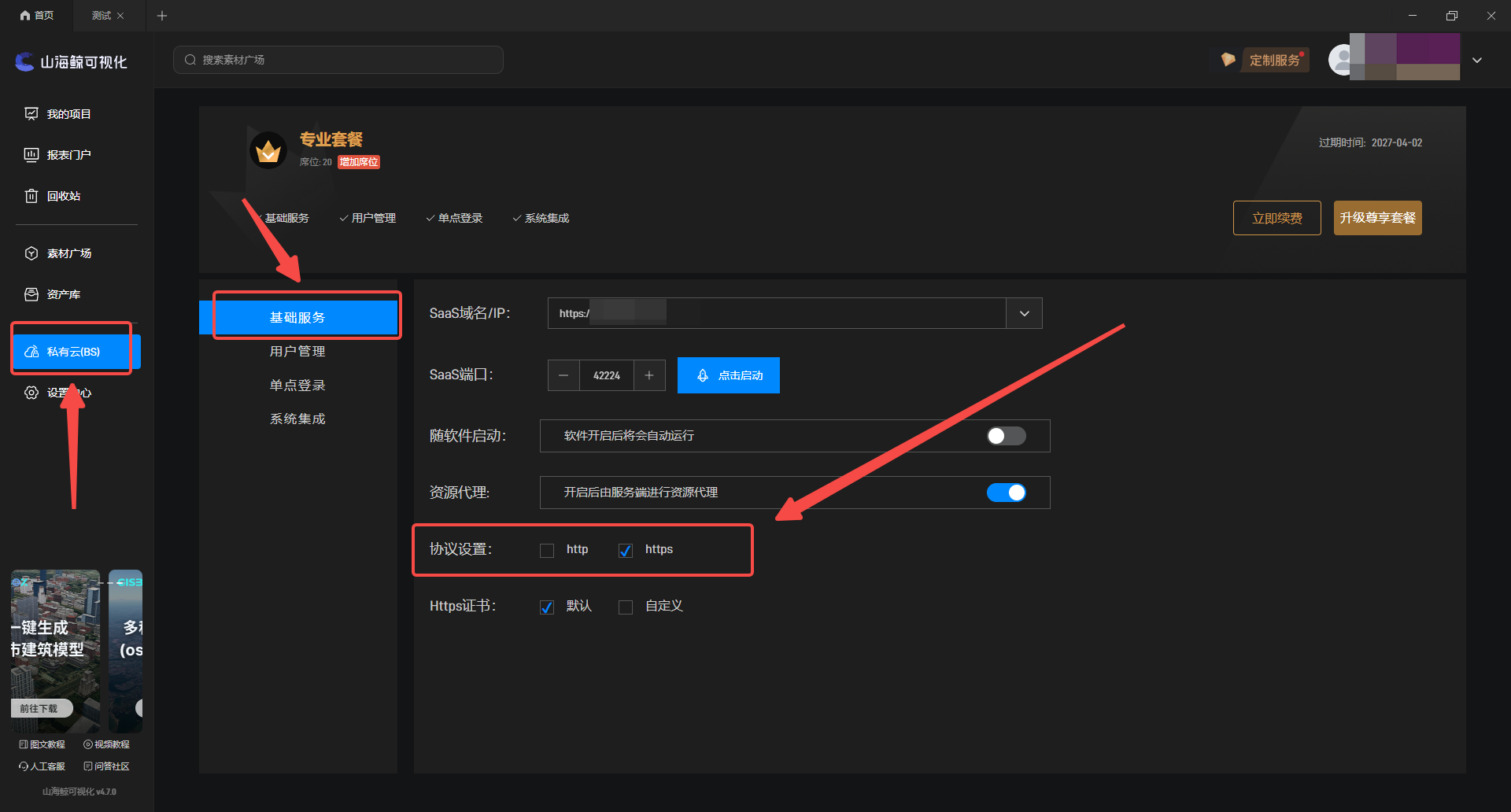Check the http protocol checkbox
This screenshot has height=812, width=1511.
tap(547, 551)
